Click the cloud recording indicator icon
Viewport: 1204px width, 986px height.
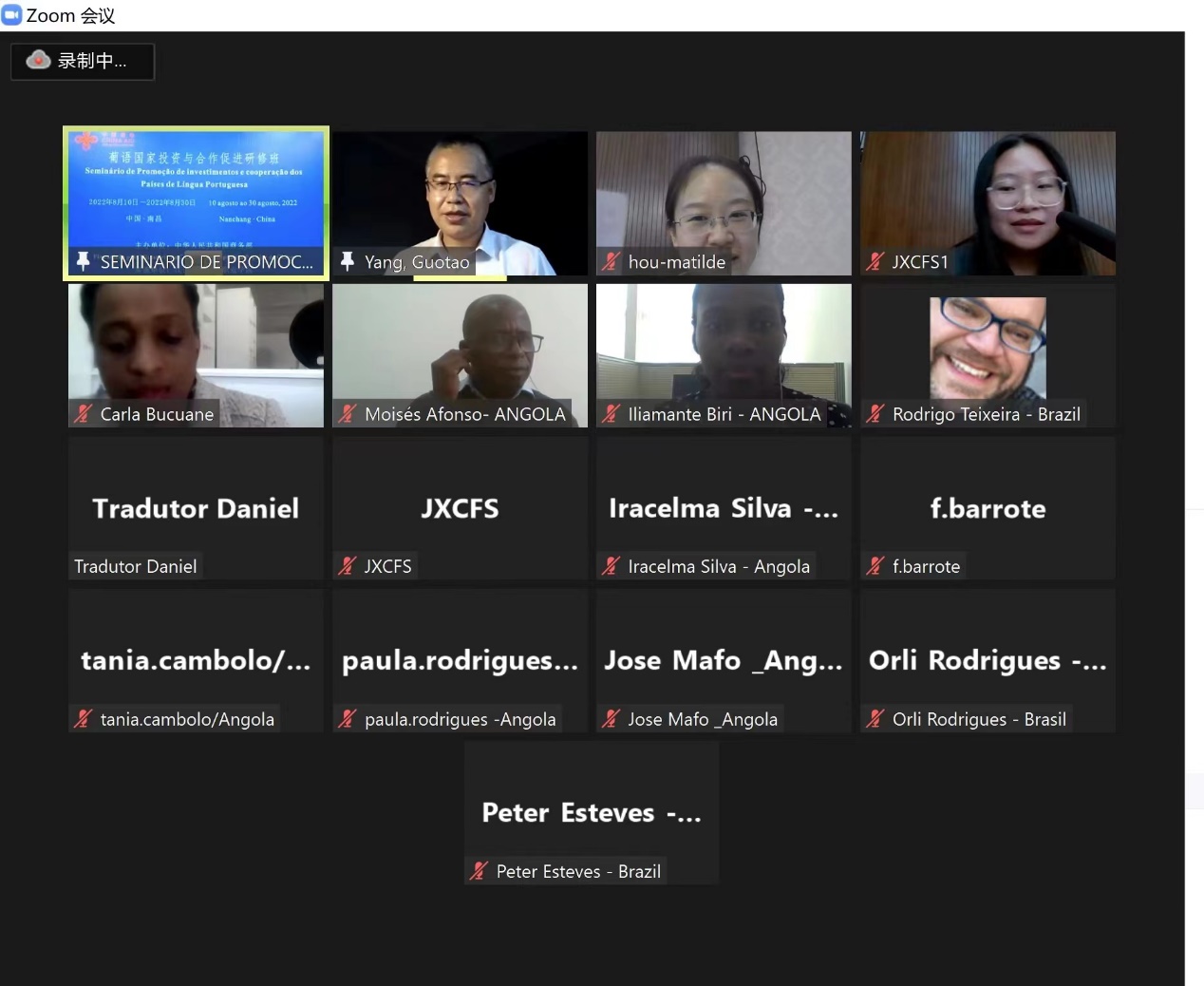(x=38, y=60)
